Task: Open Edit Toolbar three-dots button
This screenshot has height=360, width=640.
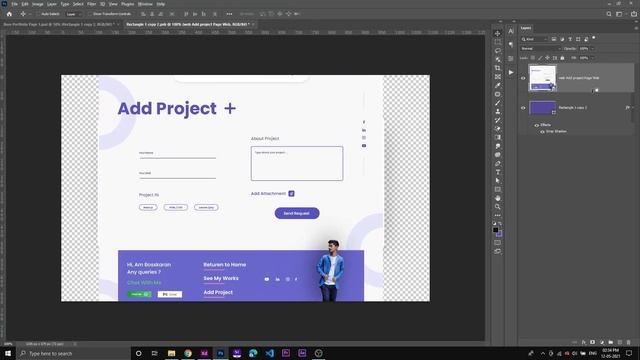Action: click(x=497, y=215)
